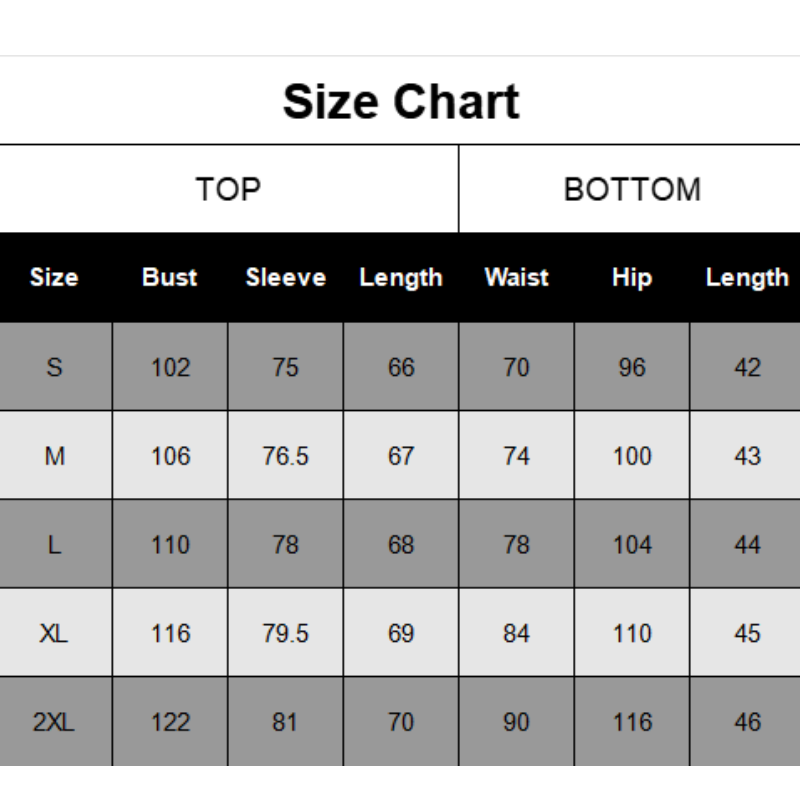Viewport: 800px width, 800px height.
Task: Click the sleeve value 76.5
Action: (x=286, y=456)
